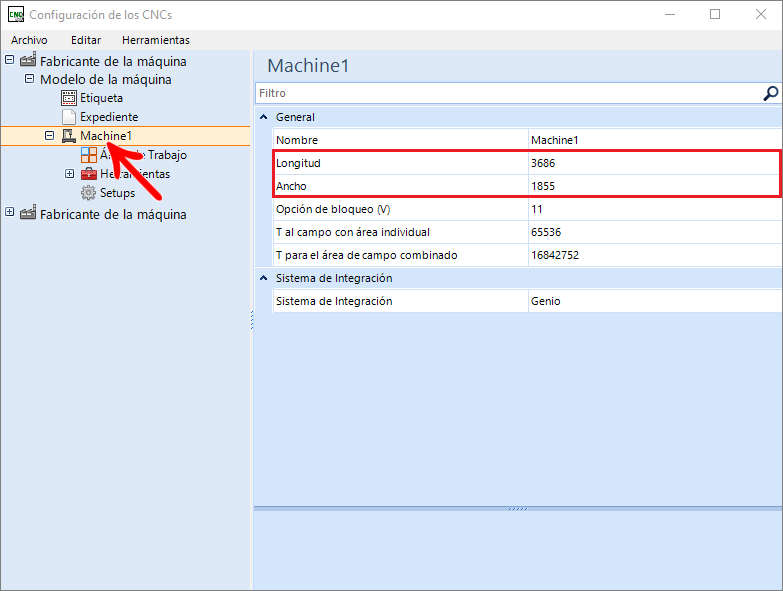Open the Editar menu
783x591 pixels.
click(86, 40)
